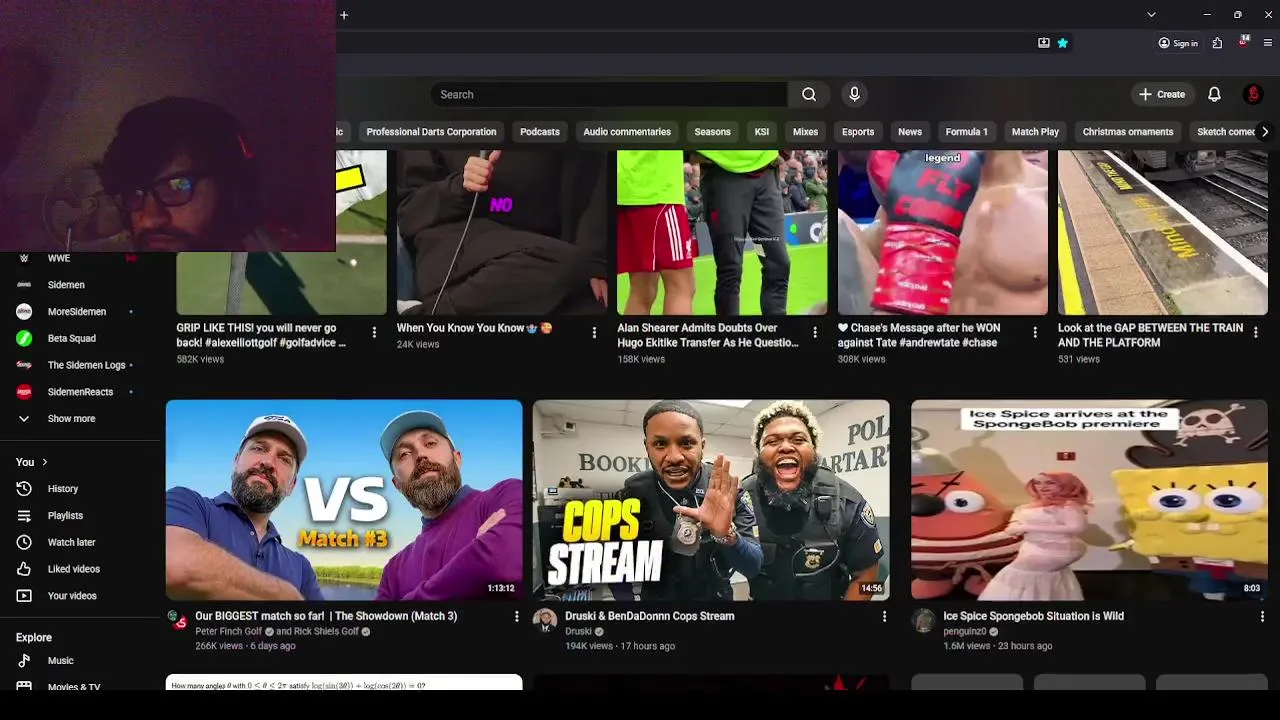Select the Formula 1 chip
The height and width of the screenshot is (720, 1280).
coord(967,132)
